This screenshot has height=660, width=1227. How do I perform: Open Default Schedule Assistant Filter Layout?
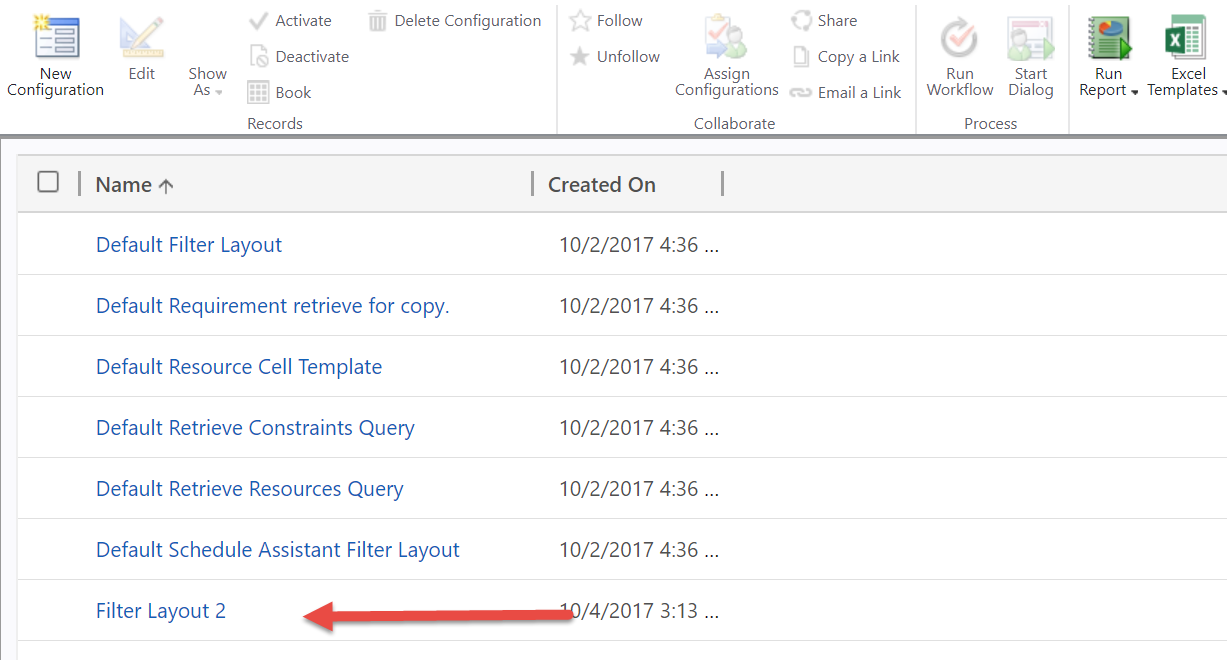click(277, 550)
